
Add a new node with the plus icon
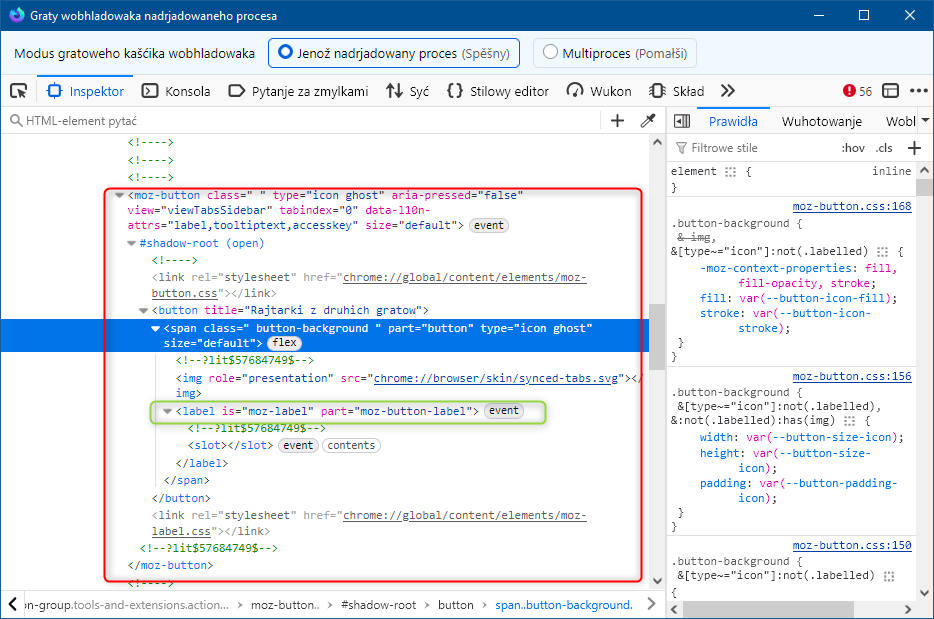(x=617, y=121)
